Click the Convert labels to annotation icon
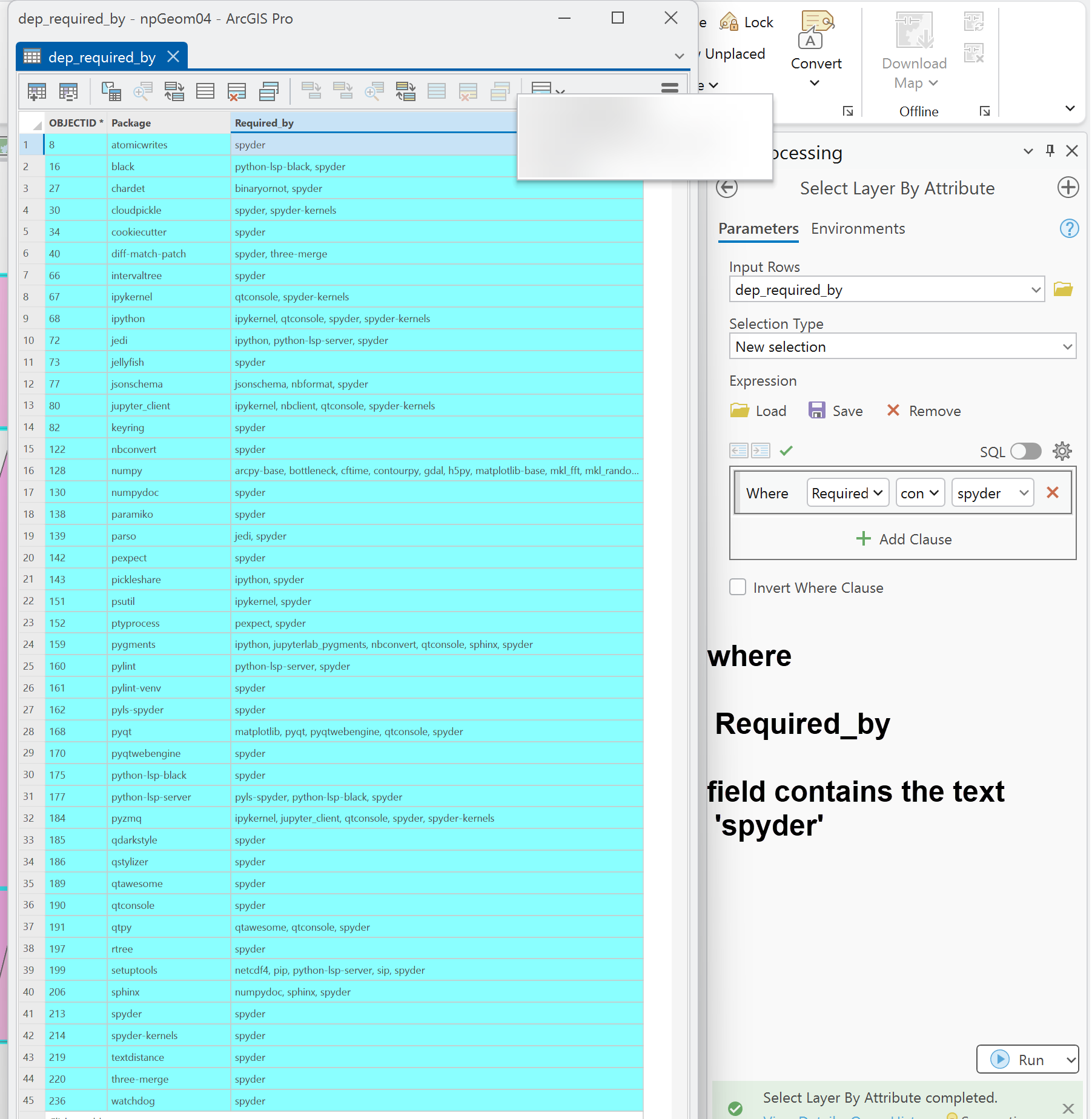1092x1119 pixels. [816, 30]
